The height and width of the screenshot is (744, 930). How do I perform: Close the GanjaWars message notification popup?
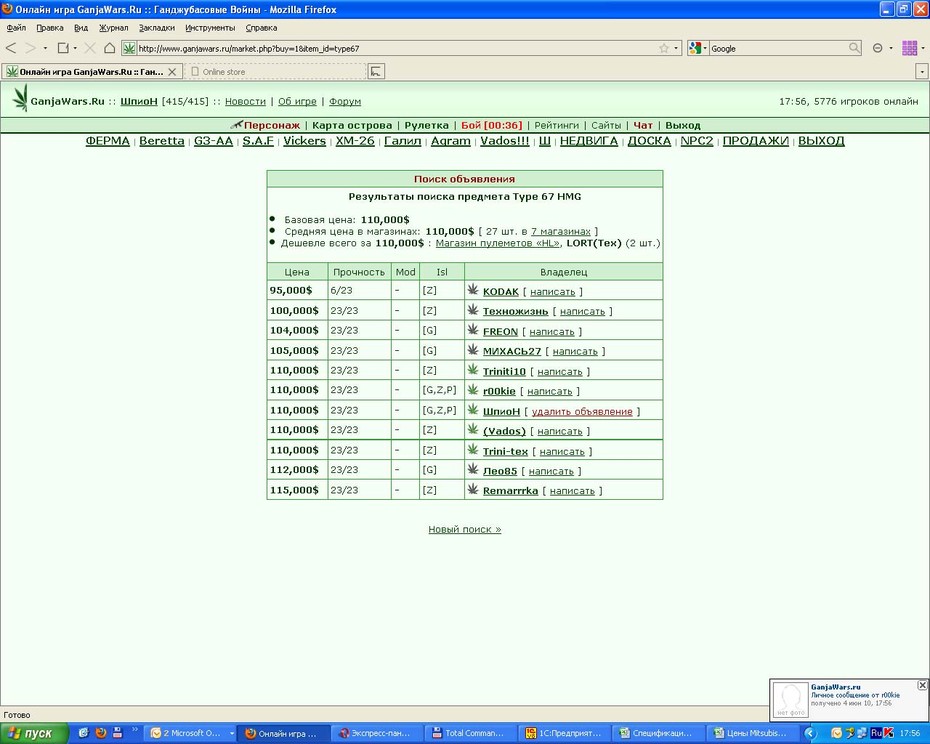(922, 685)
